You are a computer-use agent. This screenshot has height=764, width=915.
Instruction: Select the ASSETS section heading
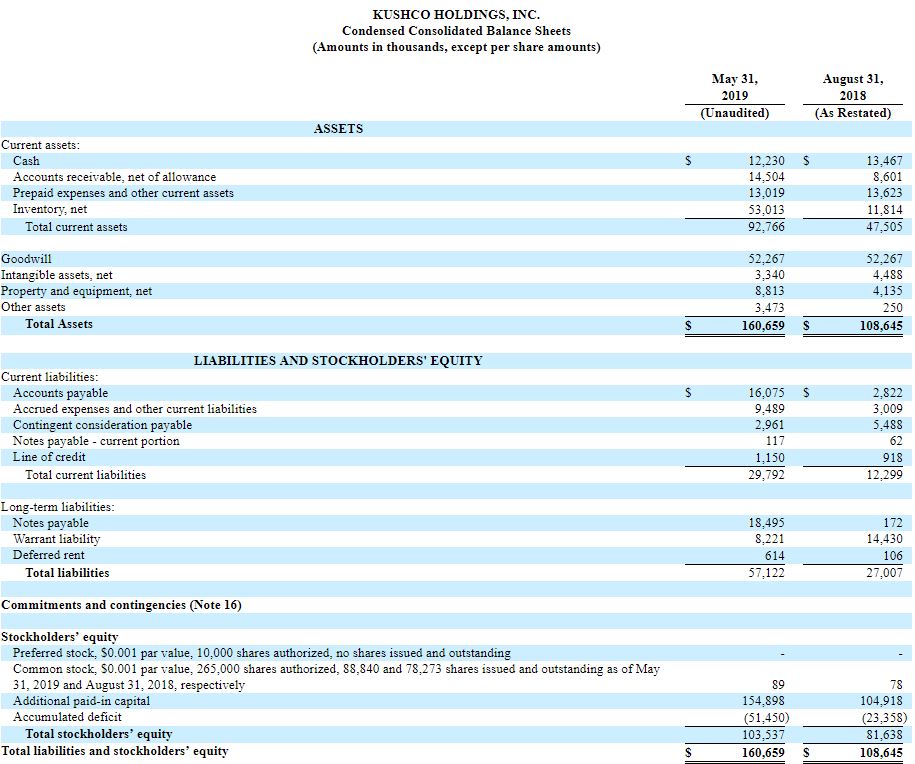338,129
